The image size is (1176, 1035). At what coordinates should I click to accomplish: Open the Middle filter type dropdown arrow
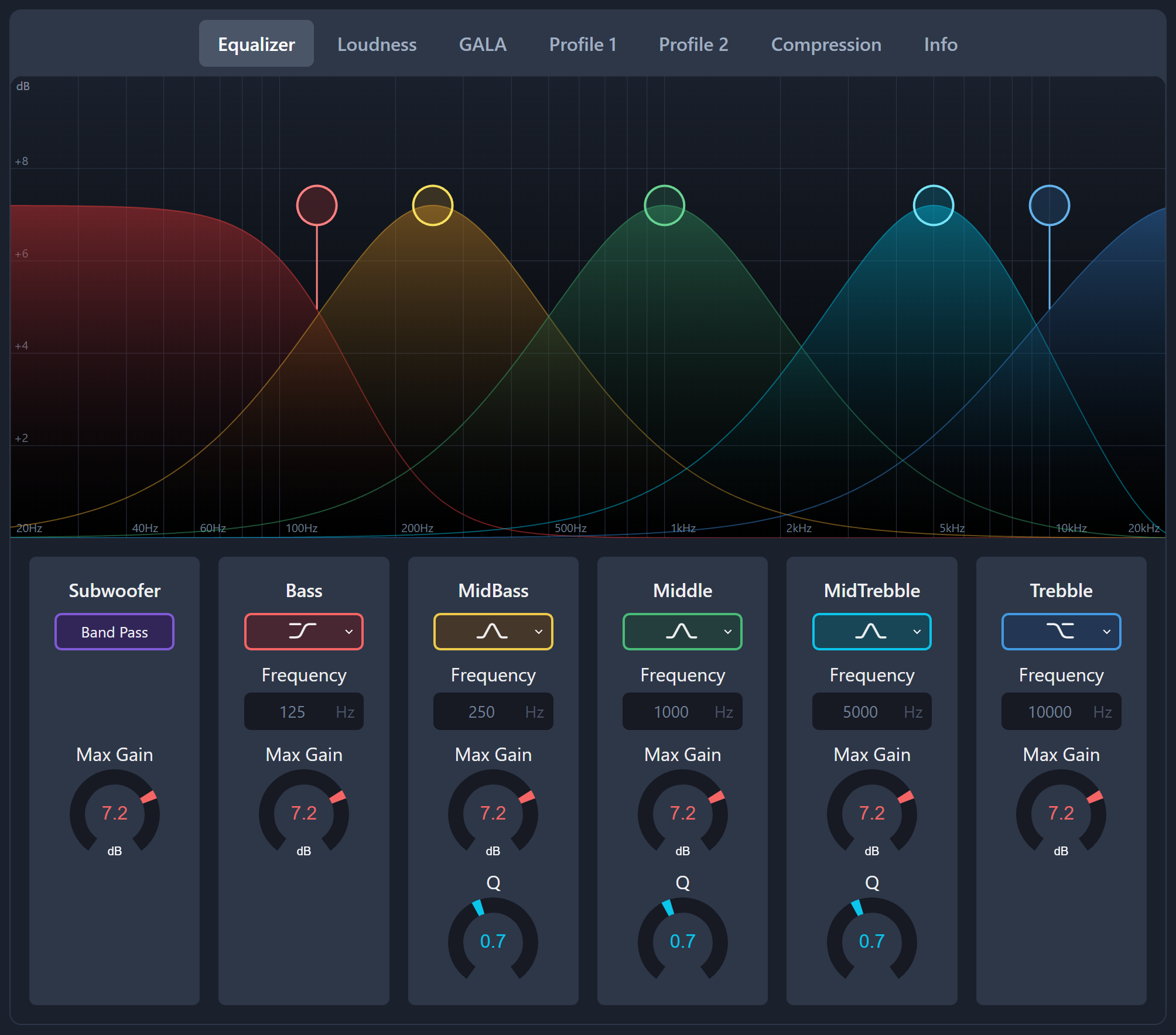click(x=728, y=632)
